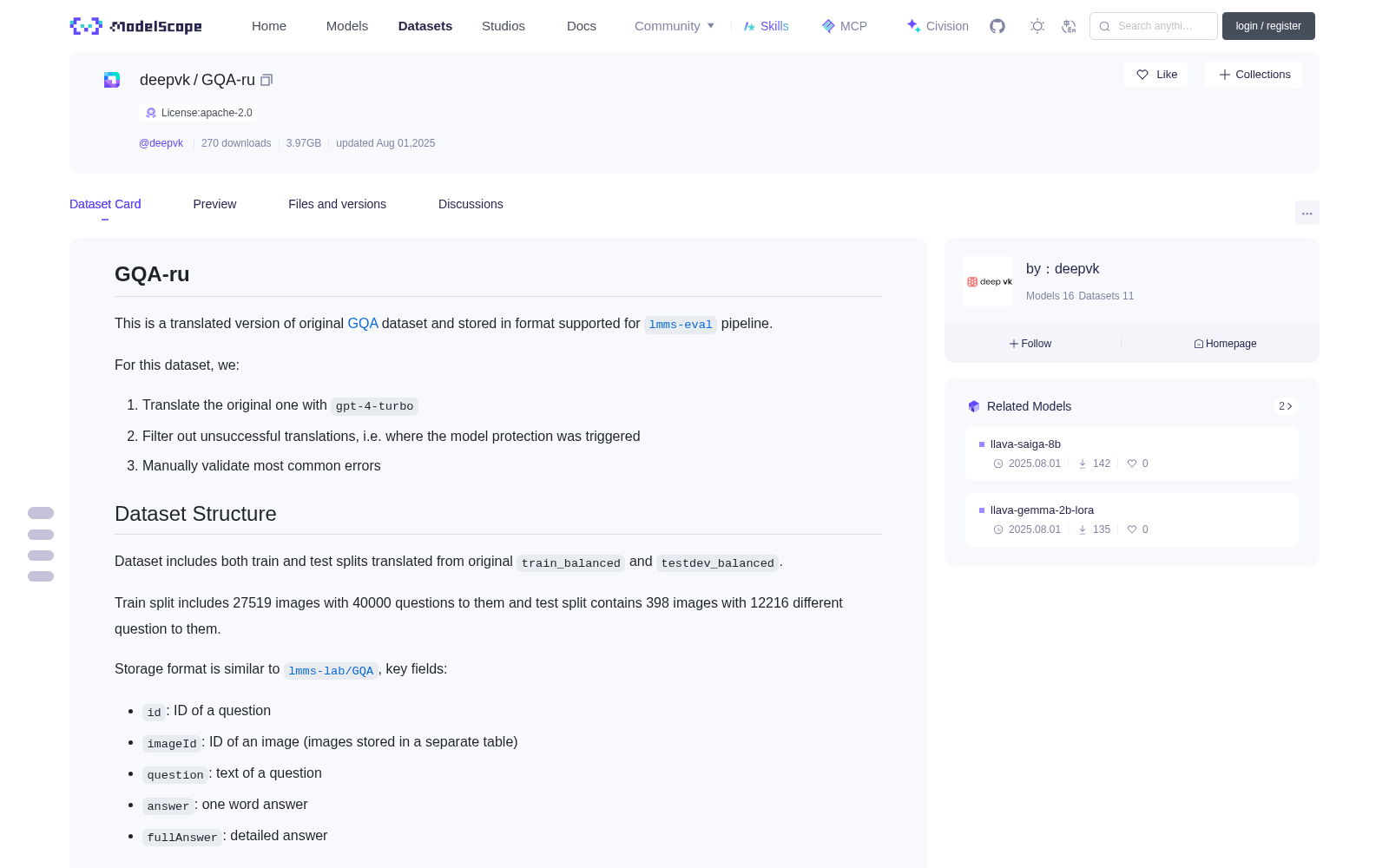The image size is (1389, 868).
Task: Open the lmms-eval link
Action: 681,325
